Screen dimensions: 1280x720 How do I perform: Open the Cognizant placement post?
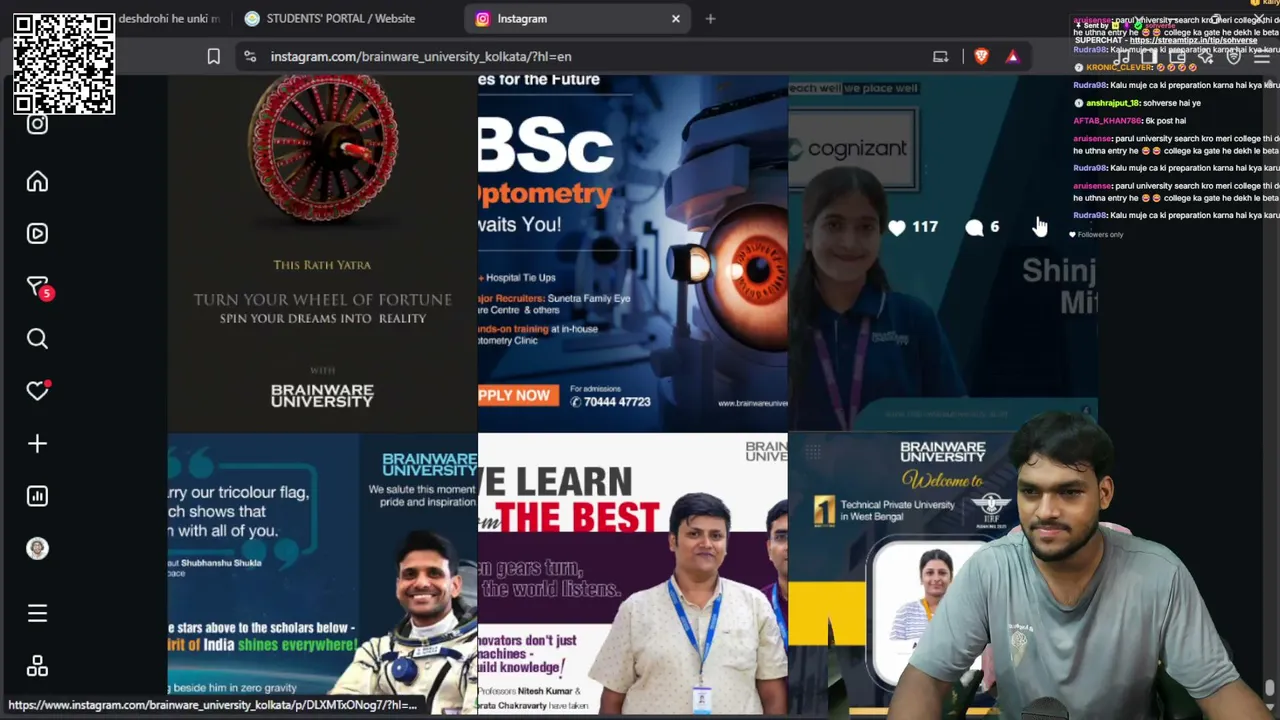click(x=943, y=252)
